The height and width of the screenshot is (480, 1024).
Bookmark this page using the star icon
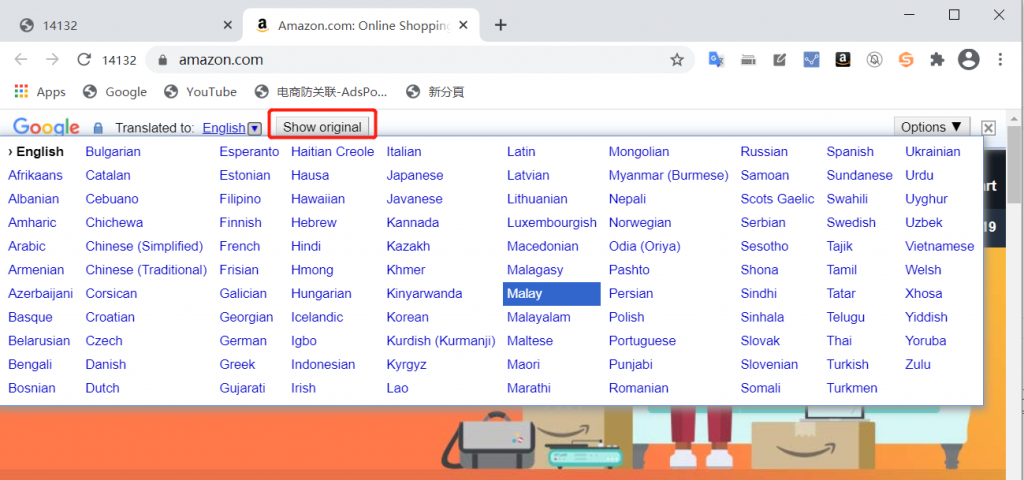point(677,60)
